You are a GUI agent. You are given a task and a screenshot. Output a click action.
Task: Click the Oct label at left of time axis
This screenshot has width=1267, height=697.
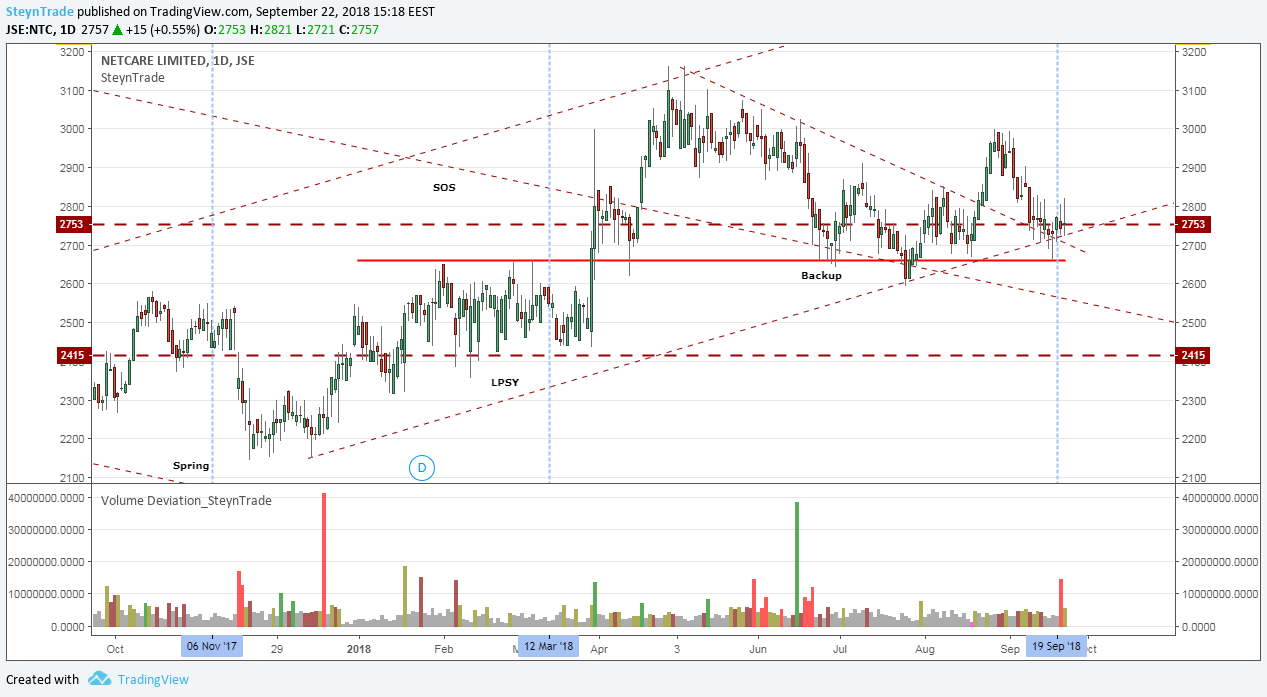[114, 647]
